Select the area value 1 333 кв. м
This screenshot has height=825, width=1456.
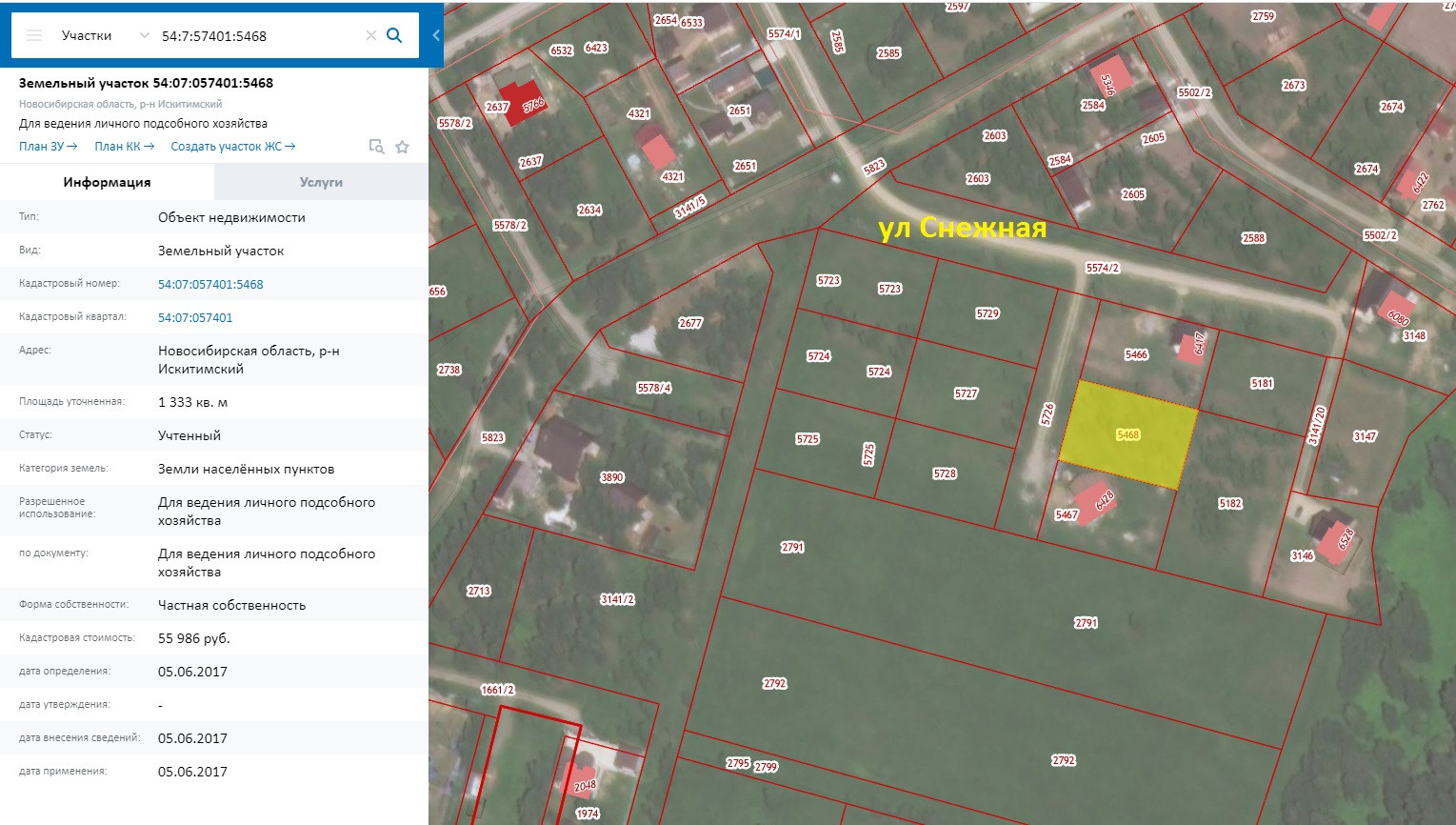[x=192, y=402]
